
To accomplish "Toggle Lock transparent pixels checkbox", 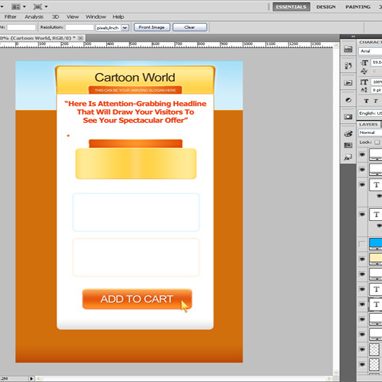I will (x=377, y=142).
